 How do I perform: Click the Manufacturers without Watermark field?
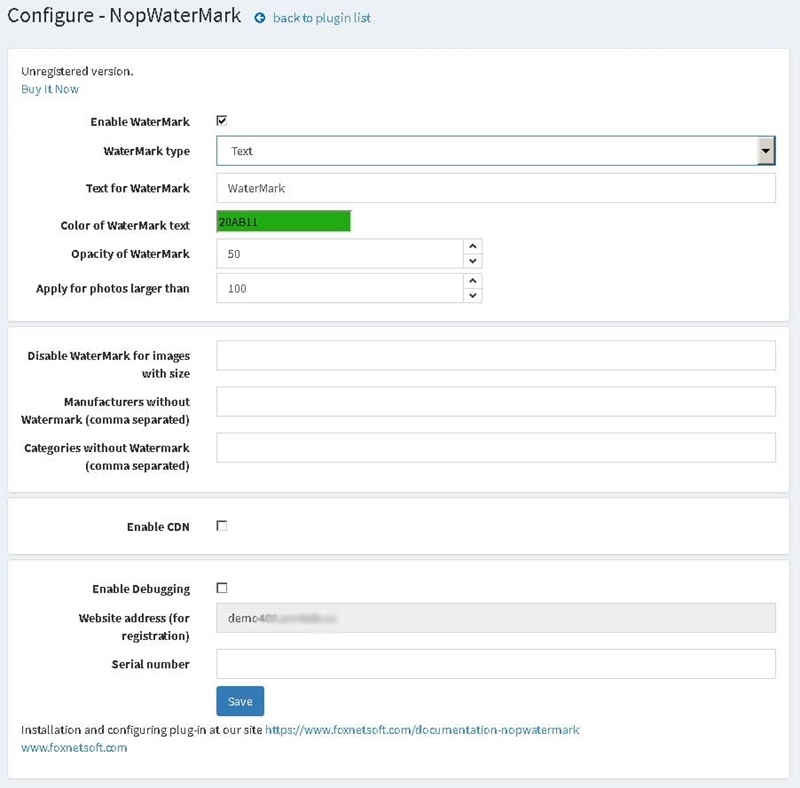tap(496, 401)
